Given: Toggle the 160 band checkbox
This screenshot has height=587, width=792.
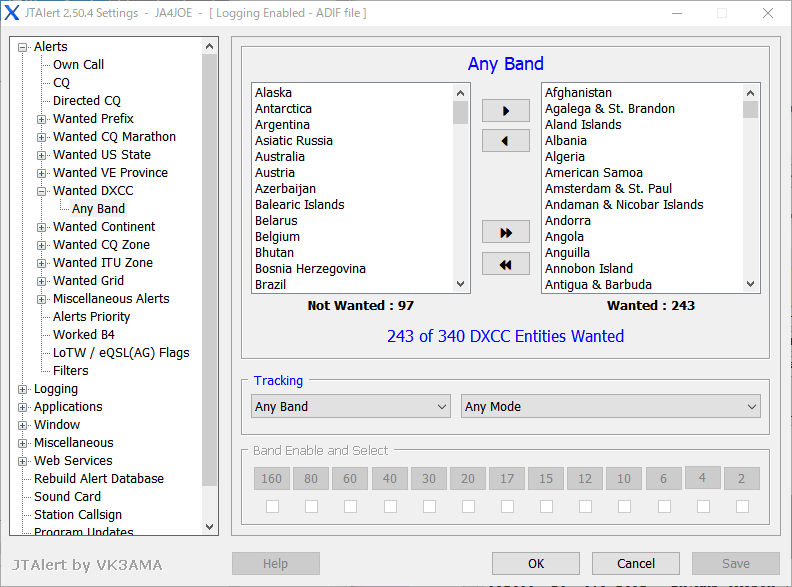Looking at the screenshot, I should [x=272, y=506].
